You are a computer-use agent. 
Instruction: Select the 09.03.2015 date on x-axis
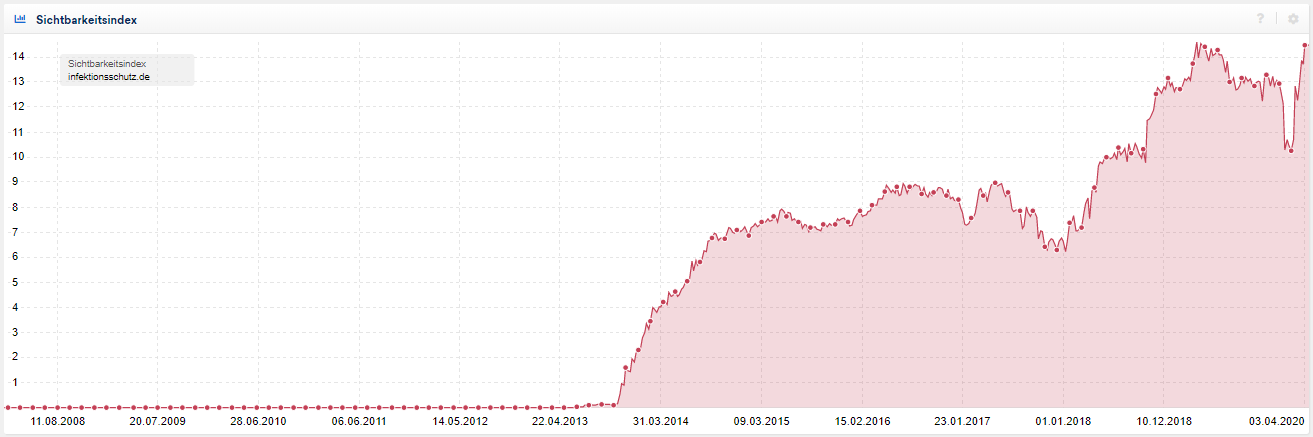coord(760,422)
